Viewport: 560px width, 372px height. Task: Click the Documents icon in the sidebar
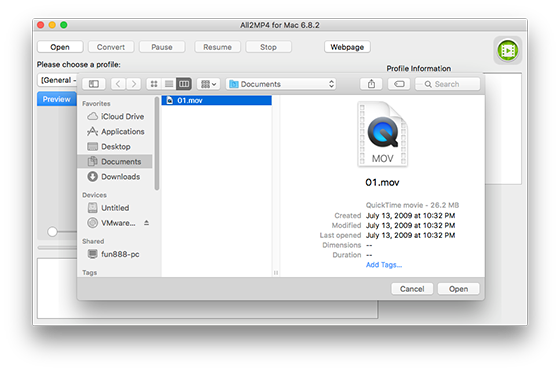pyautogui.click(x=92, y=161)
